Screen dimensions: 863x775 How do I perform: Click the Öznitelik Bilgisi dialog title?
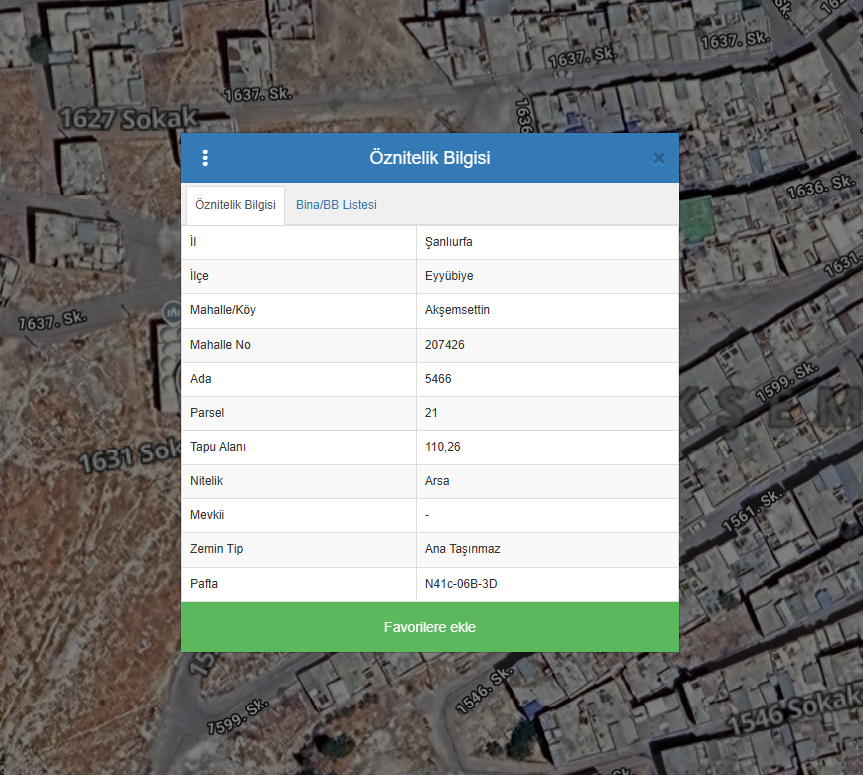pyautogui.click(x=429, y=158)
